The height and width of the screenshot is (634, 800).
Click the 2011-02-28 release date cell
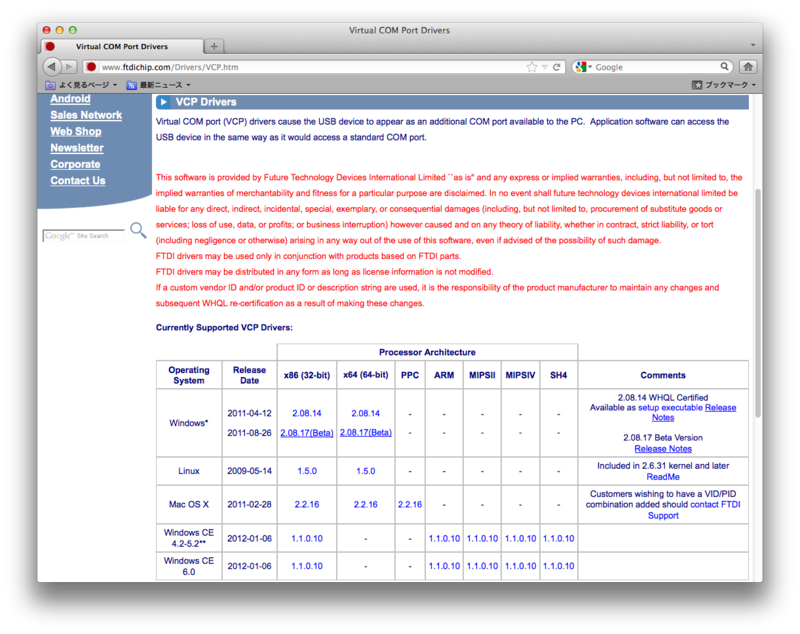click(x=249, y=504)
